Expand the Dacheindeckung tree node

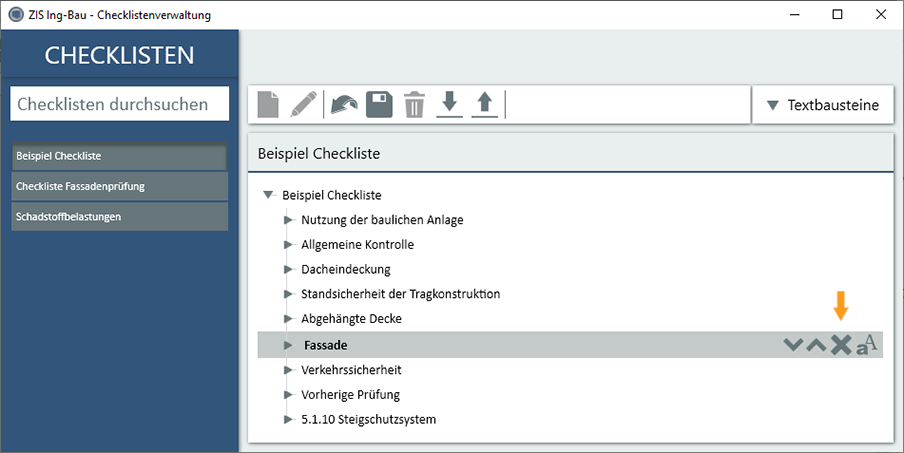click(x=287, y=270)
